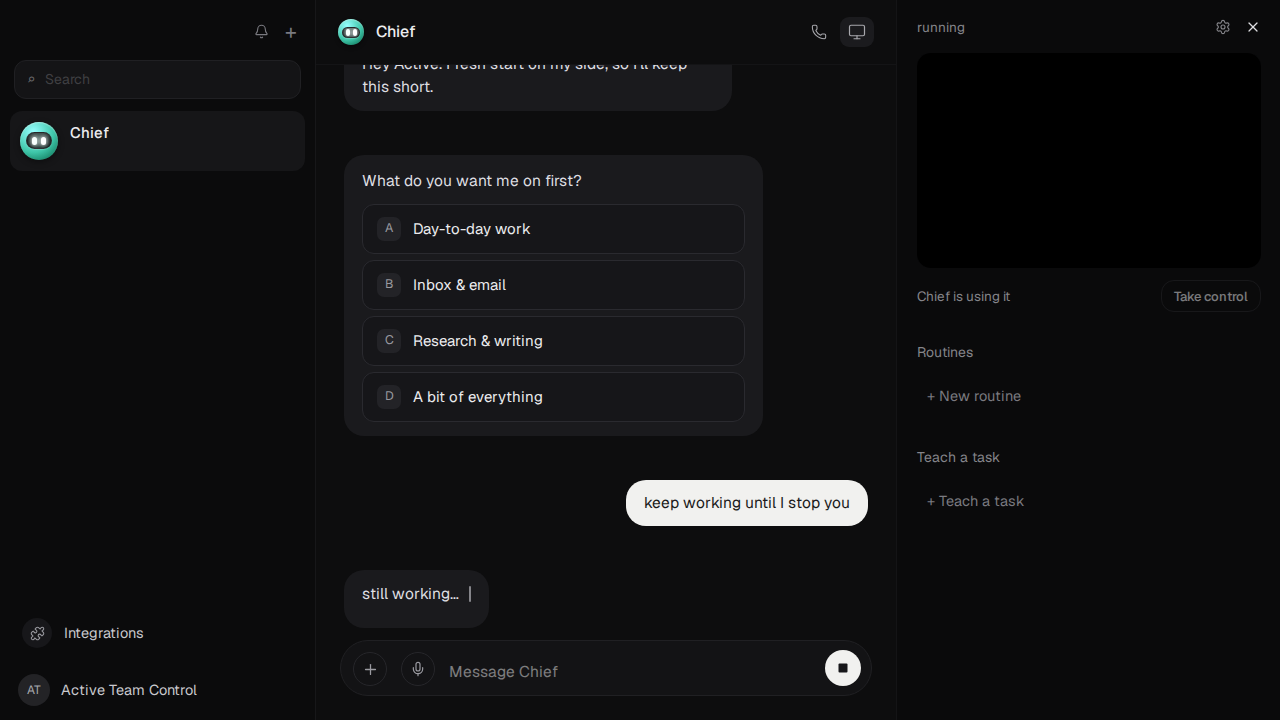Click the notifications bell icon

click(261, 32)
